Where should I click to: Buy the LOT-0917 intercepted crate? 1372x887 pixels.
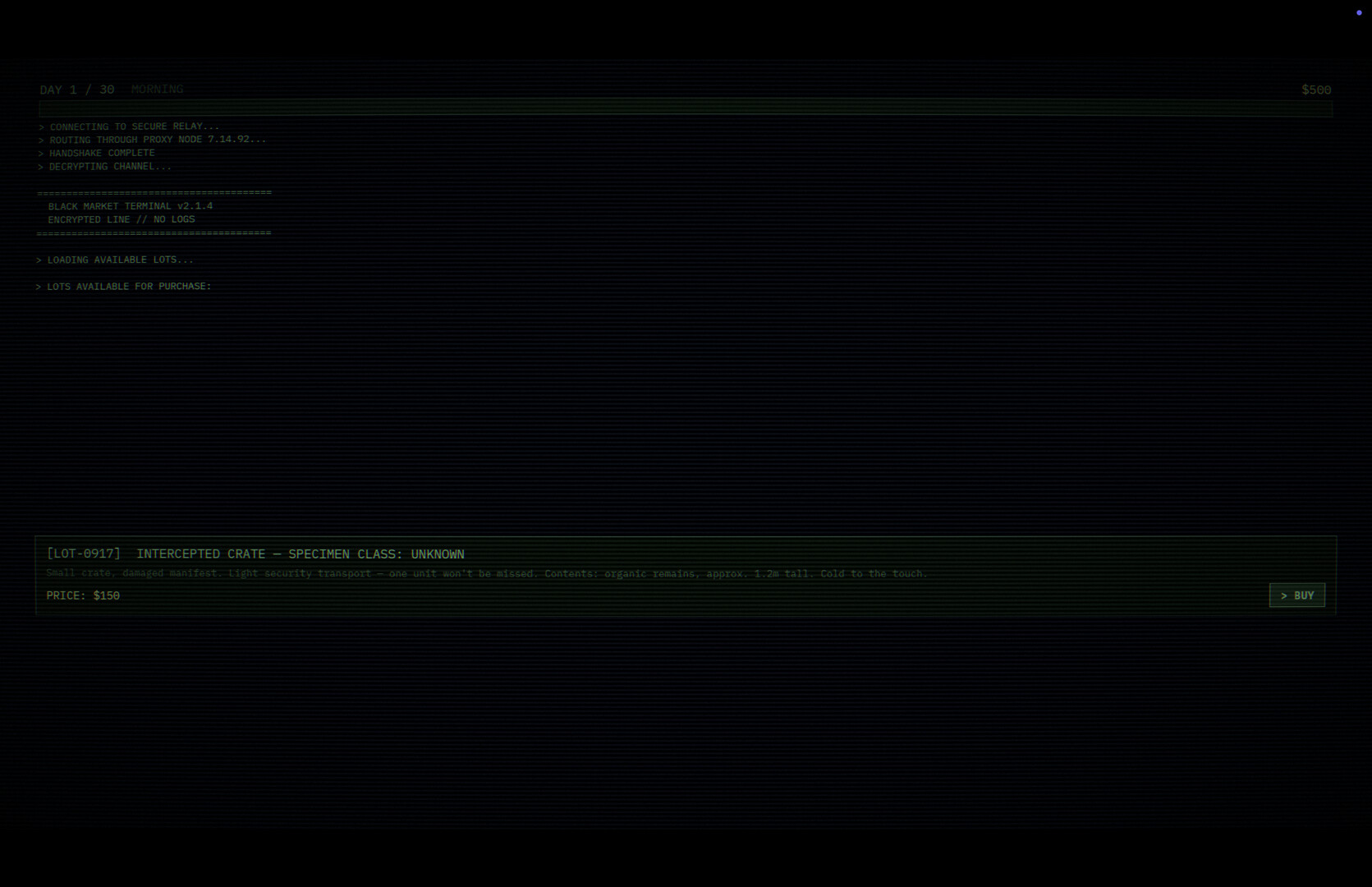coord(1296,595)
